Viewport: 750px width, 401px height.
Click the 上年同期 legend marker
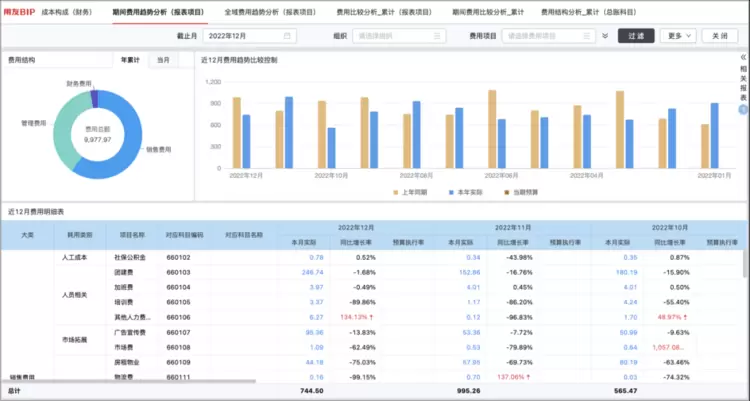click(397, 190)
